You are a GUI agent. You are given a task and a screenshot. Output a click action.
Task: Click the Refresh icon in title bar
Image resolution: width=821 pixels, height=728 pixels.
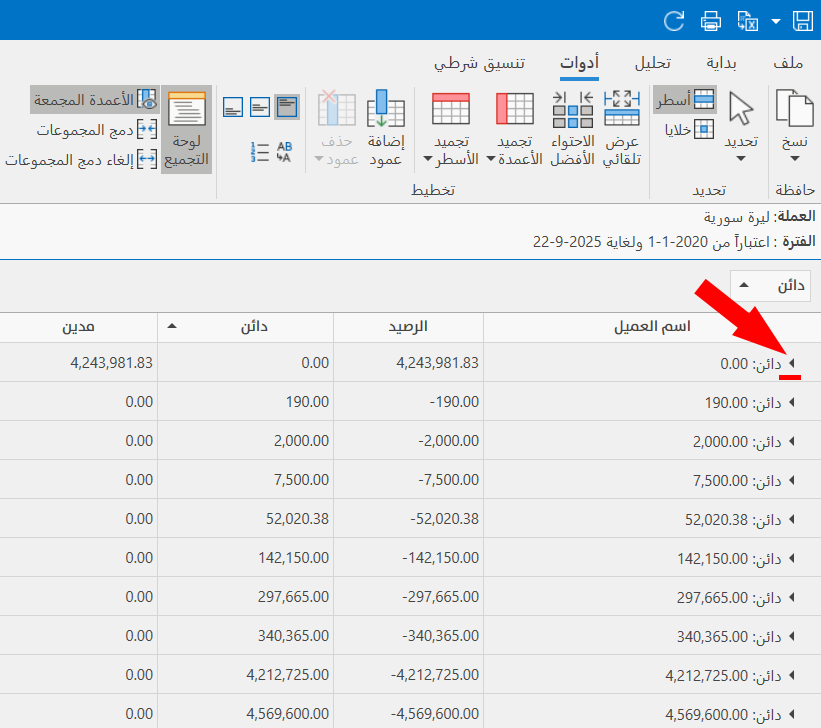click(675, 20)
